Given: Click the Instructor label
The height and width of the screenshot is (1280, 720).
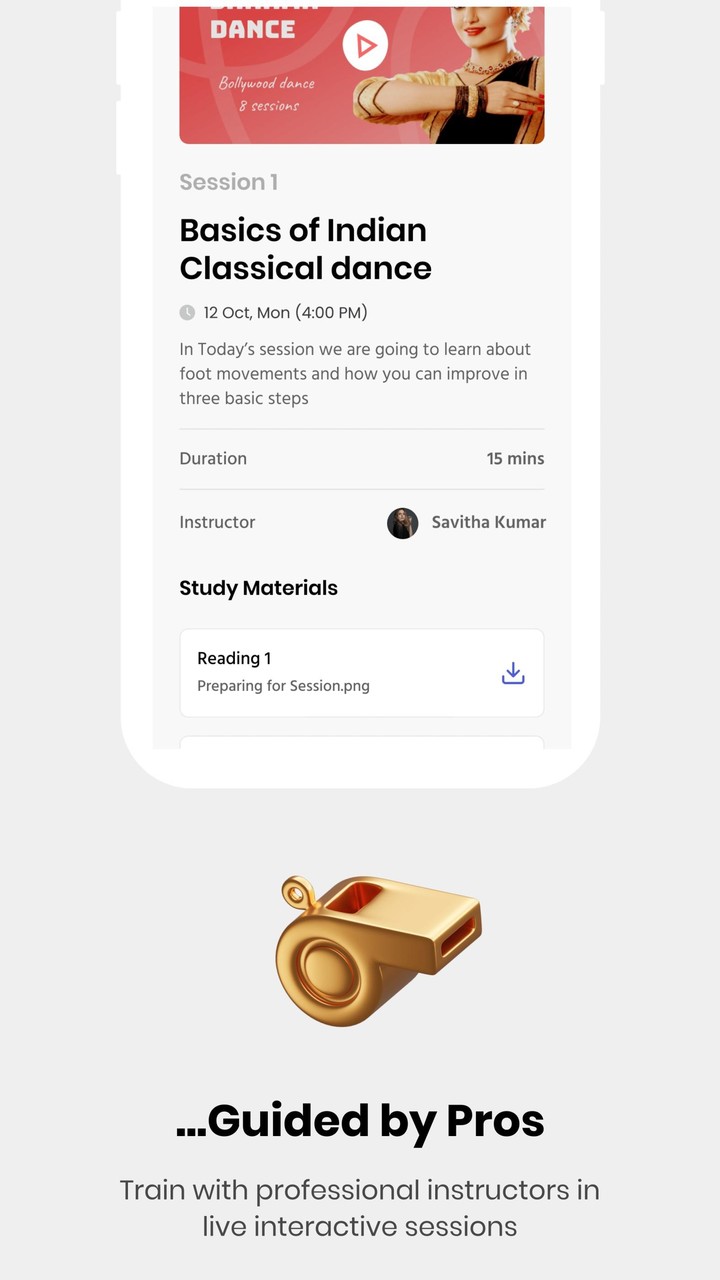Looking at the screenshot, I should tap(217, 522).
